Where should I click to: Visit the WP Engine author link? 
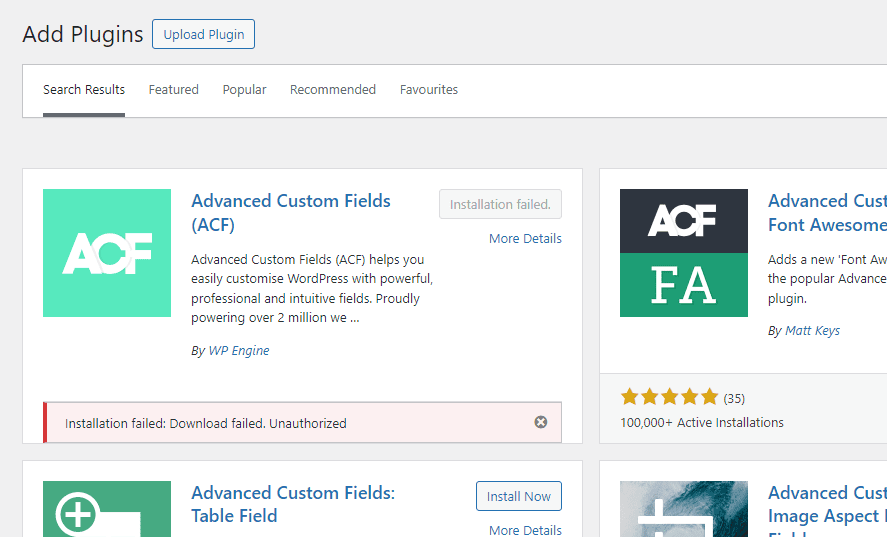click(x=239, y=351)
